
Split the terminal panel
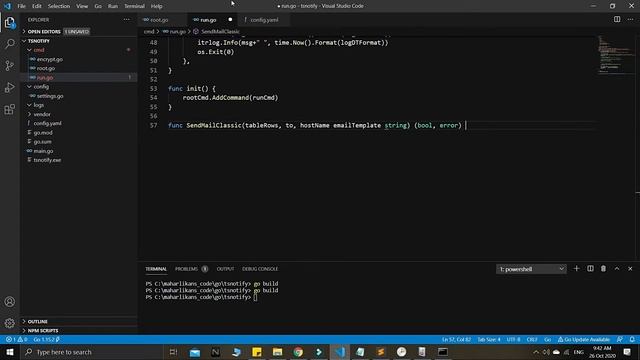coord(590,269)
